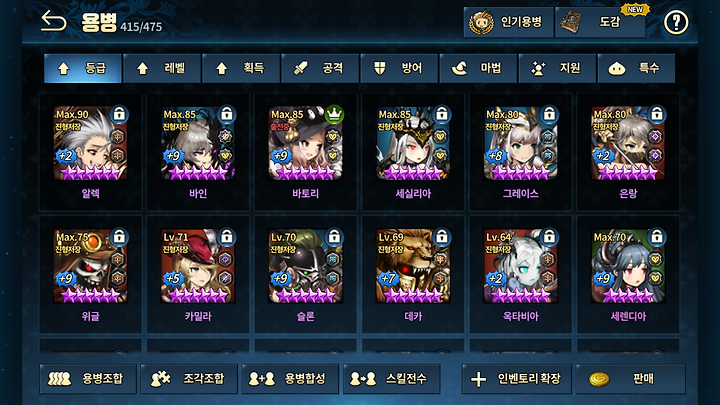Open 조각조합 puzzle piece combine
The image size is (720, 405).
(x=189, y=379)
